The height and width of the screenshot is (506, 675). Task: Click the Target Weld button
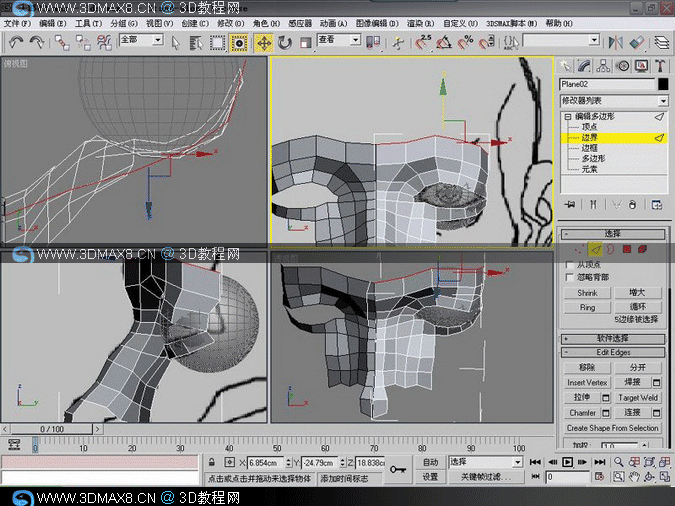(638, 397)
